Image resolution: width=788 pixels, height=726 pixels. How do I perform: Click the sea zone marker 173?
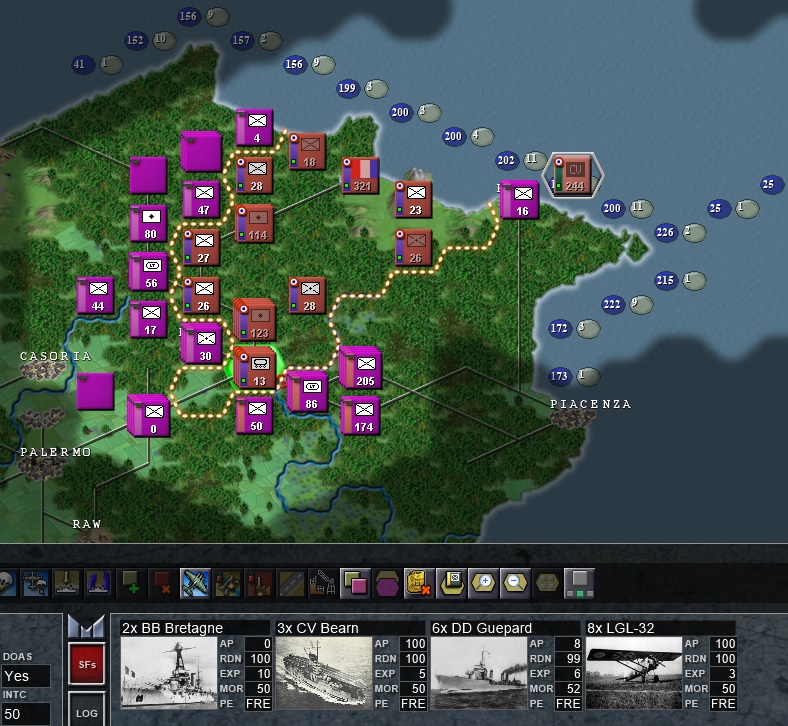pyautogui.click(x=559, y=376)
